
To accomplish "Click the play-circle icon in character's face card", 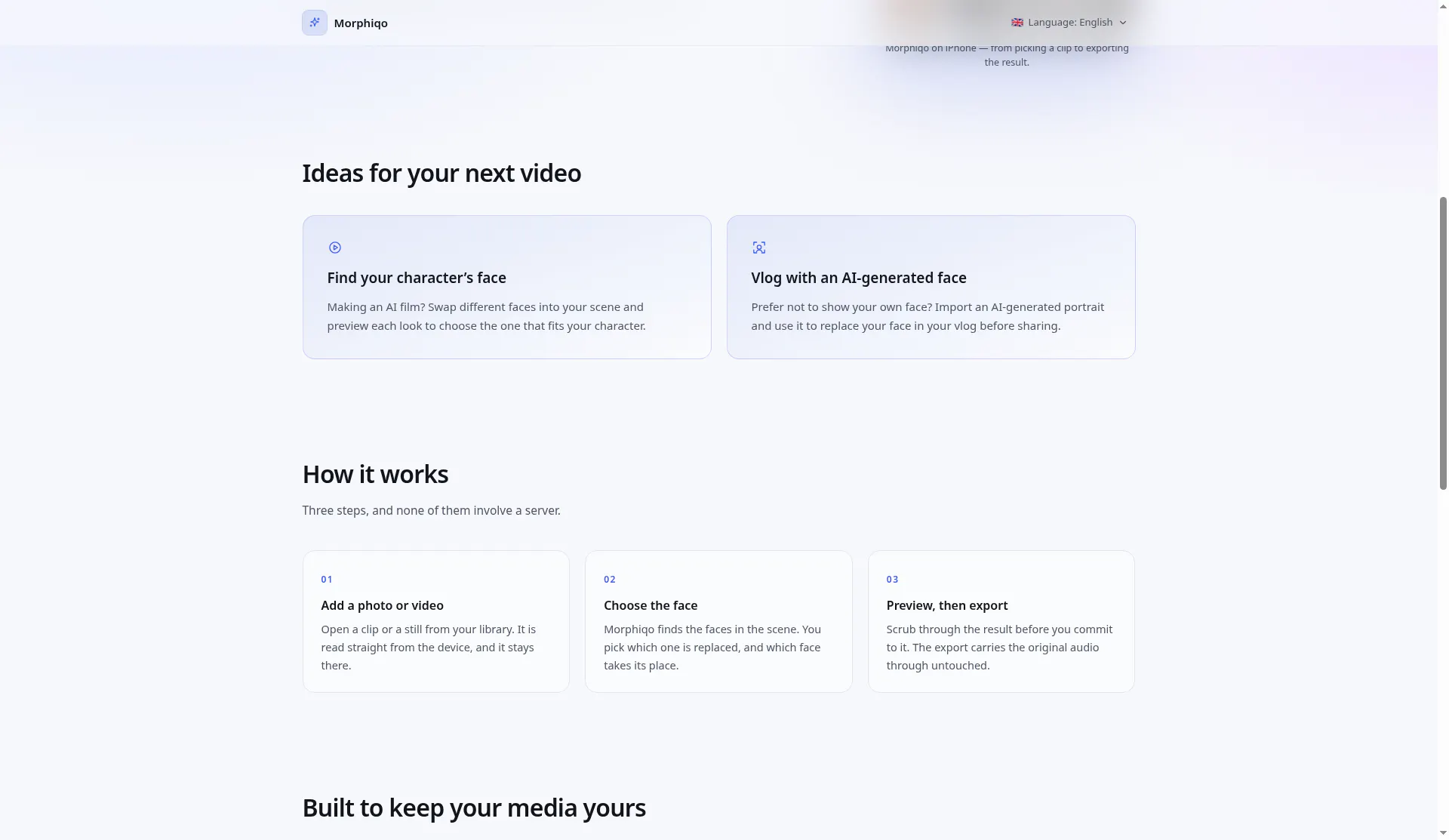I will coord(335,248).
